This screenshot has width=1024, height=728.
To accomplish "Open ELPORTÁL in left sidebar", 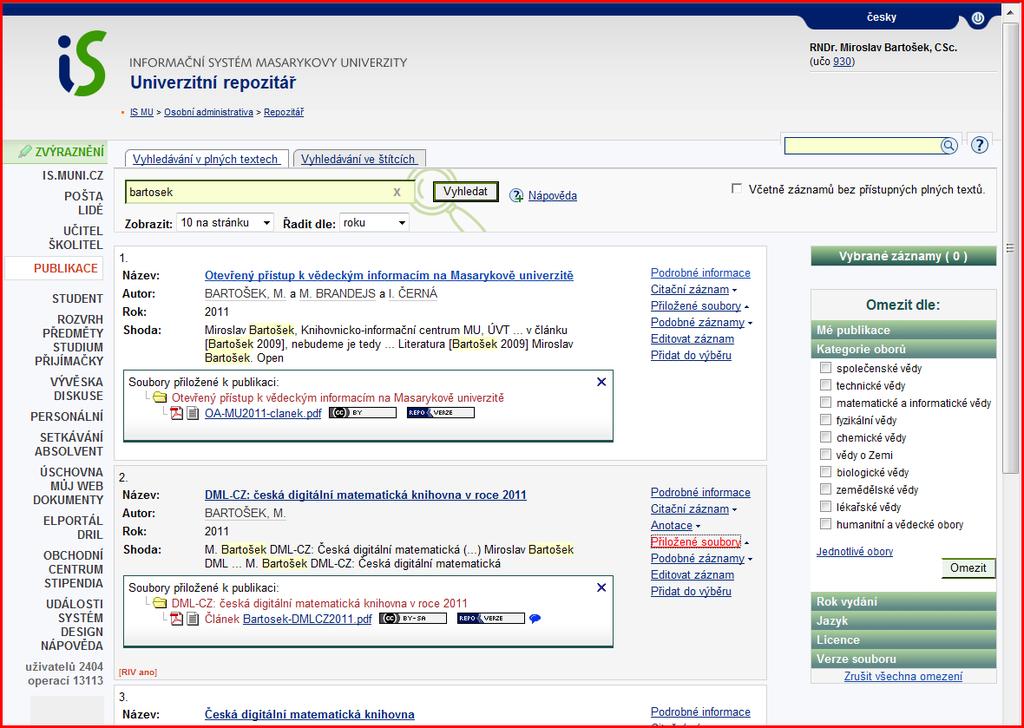I will click(73, 520).
